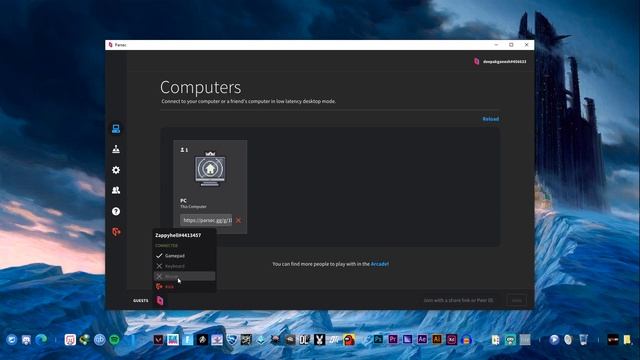Select the PC share link field
Viewport: 640px width, 360px height.
click(206, 220)
